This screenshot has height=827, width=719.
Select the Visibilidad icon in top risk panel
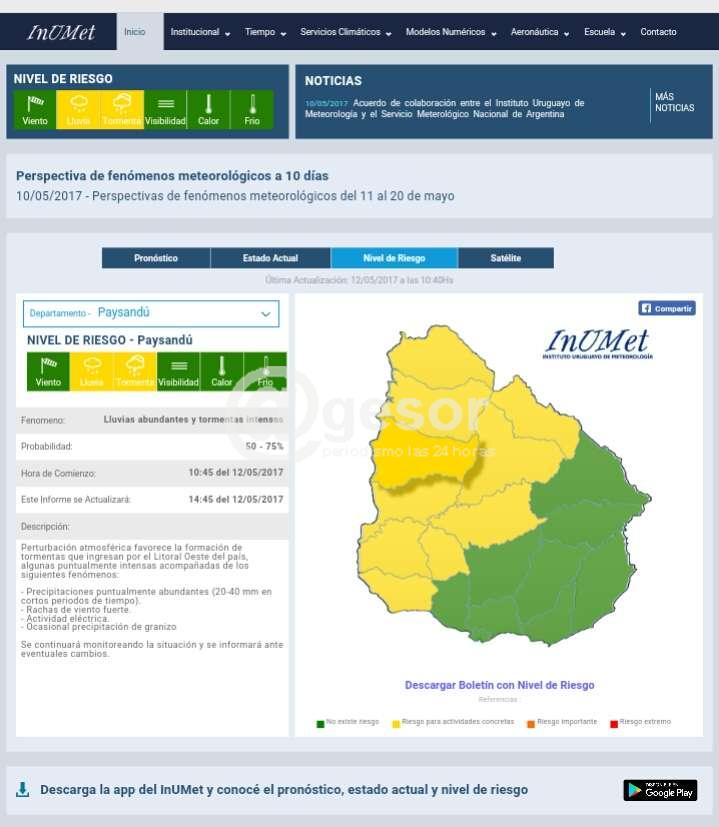[x=165, y=109]
